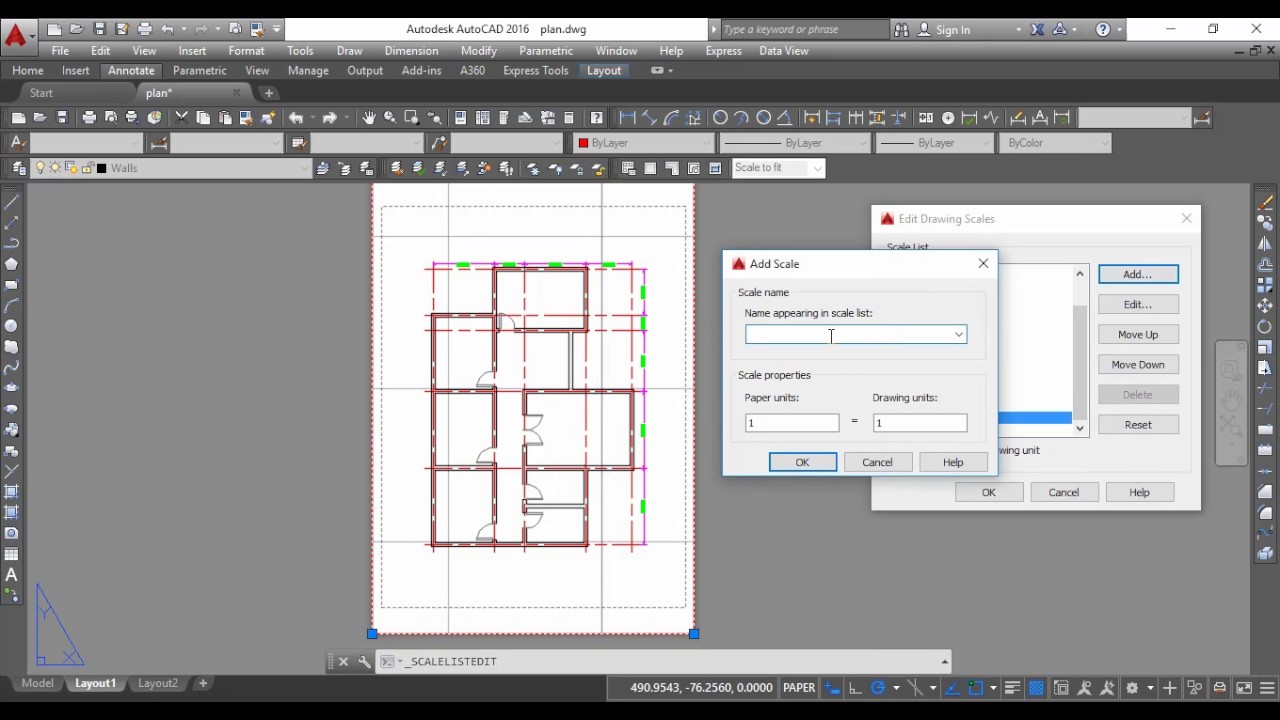Expand the command line history arrow
This screenshot has width=1280, height=720.
(944, 661)
